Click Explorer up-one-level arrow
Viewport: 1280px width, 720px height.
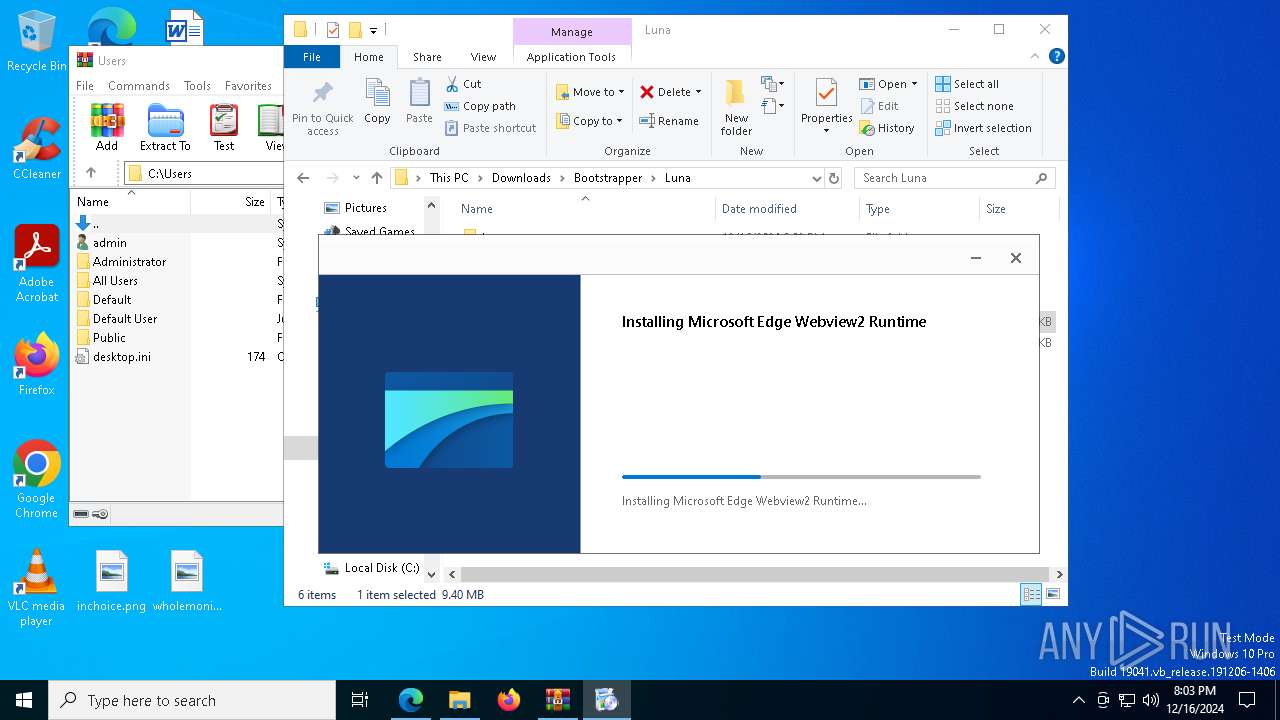tap(376, 178)
